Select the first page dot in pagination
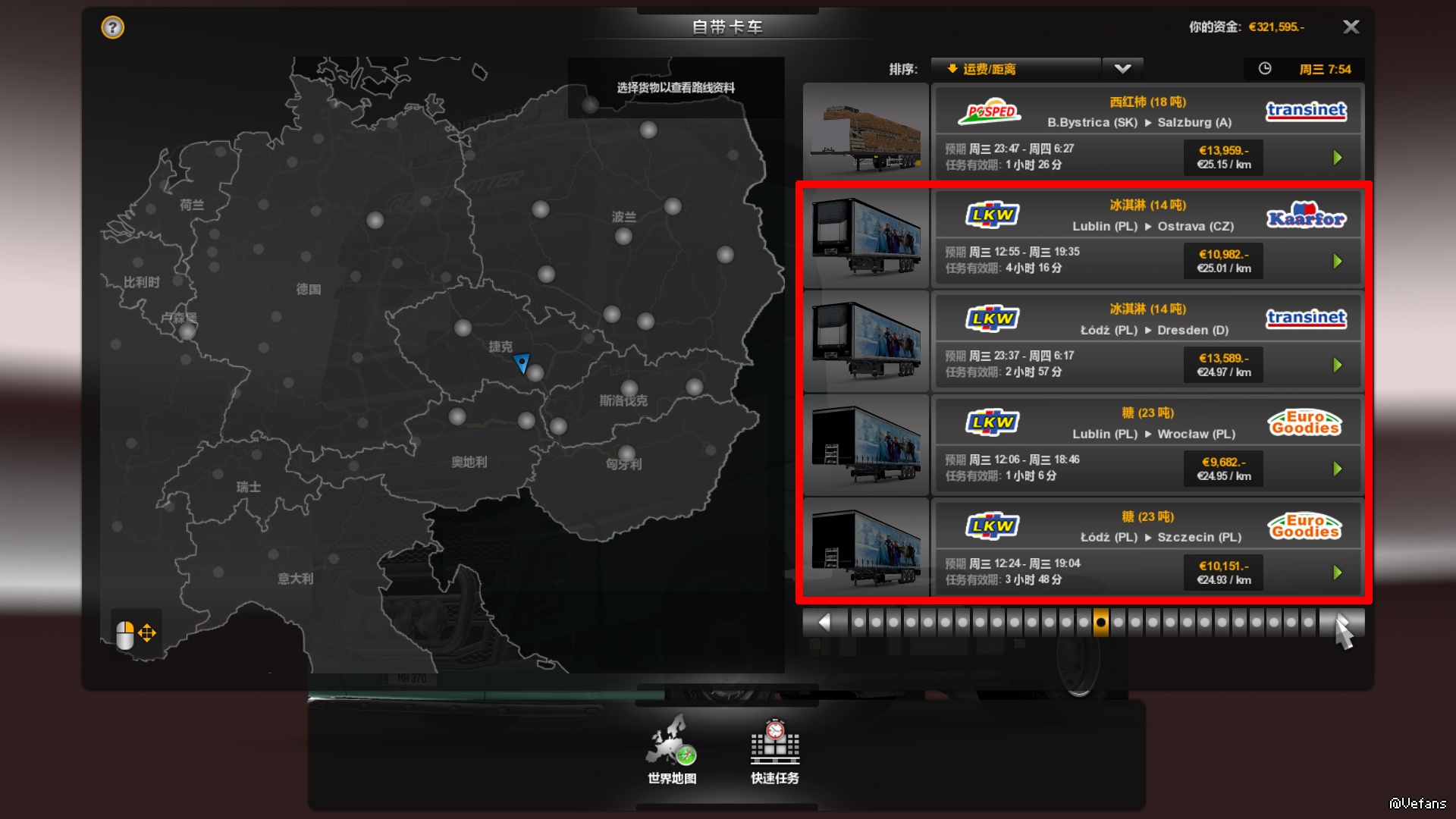The image size is (1456, 819). [858, 623]
